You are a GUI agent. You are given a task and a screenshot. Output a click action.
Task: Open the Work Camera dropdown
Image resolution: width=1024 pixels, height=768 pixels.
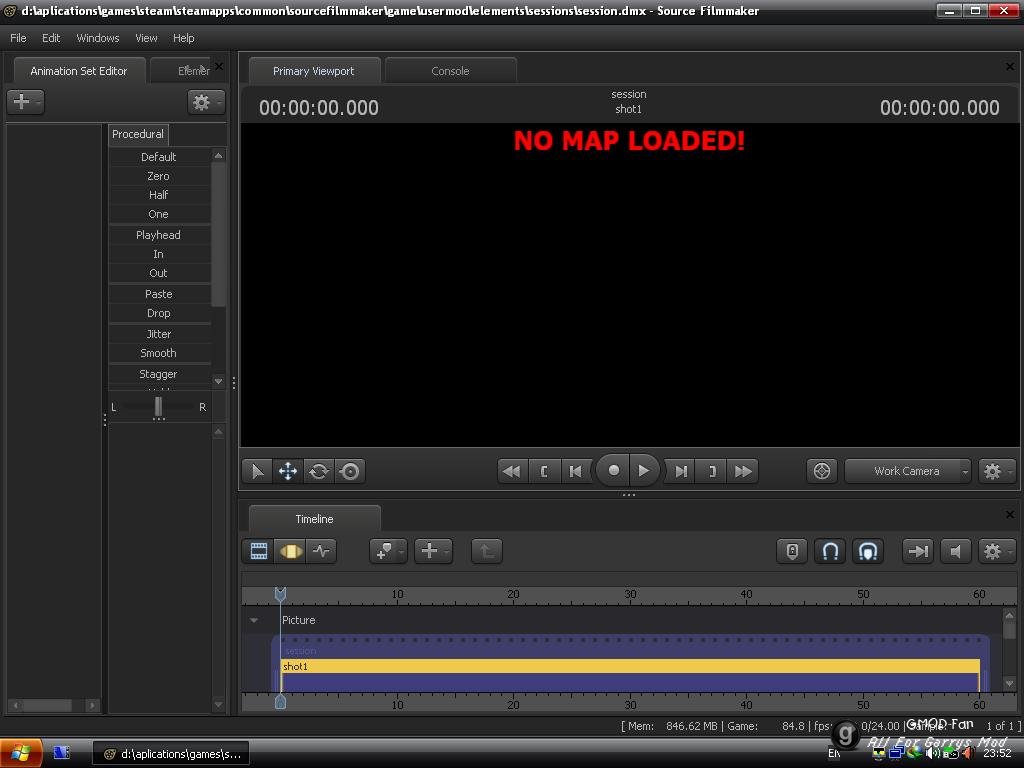(908, 471)
